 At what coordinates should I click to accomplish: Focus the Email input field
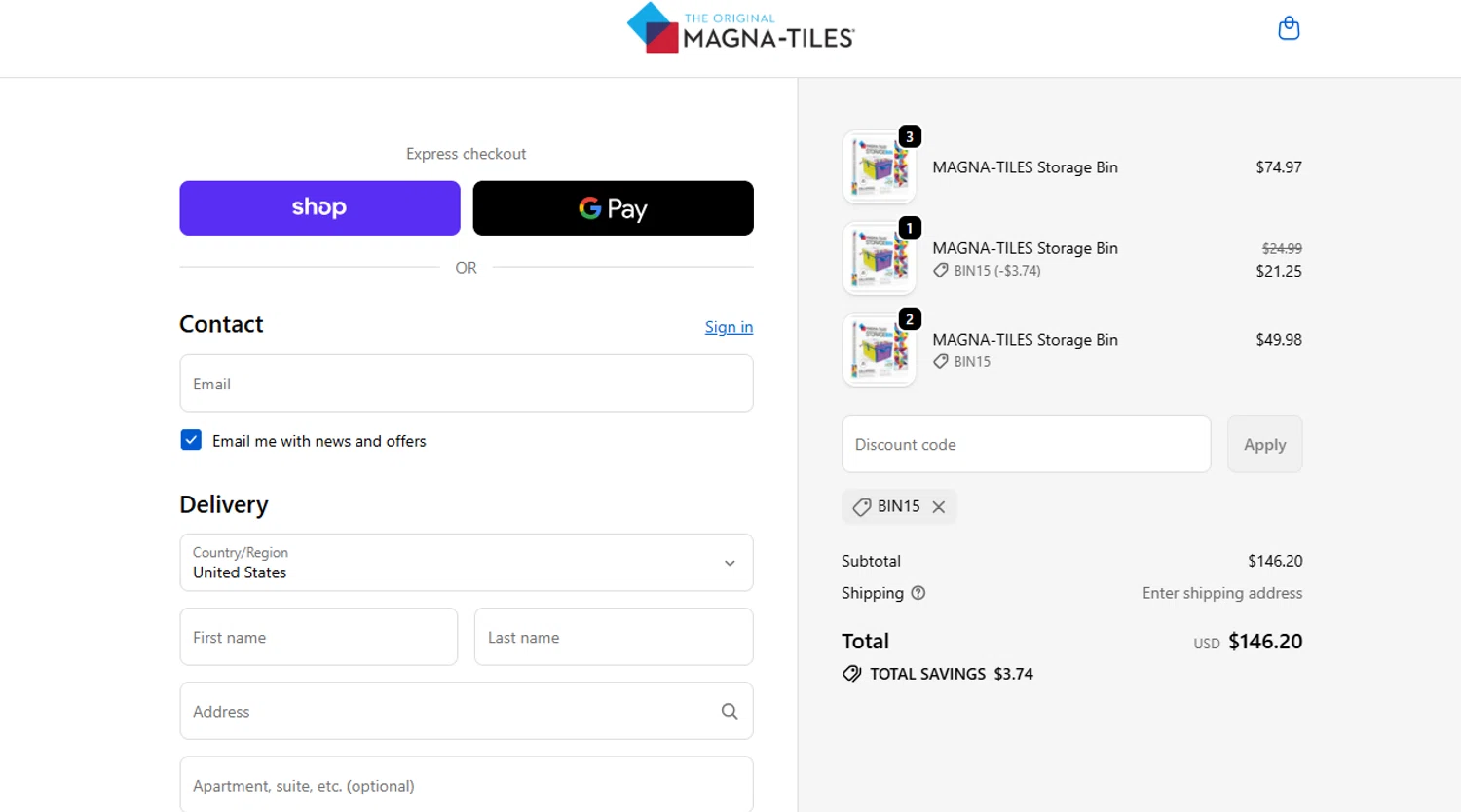click(467, 384)
